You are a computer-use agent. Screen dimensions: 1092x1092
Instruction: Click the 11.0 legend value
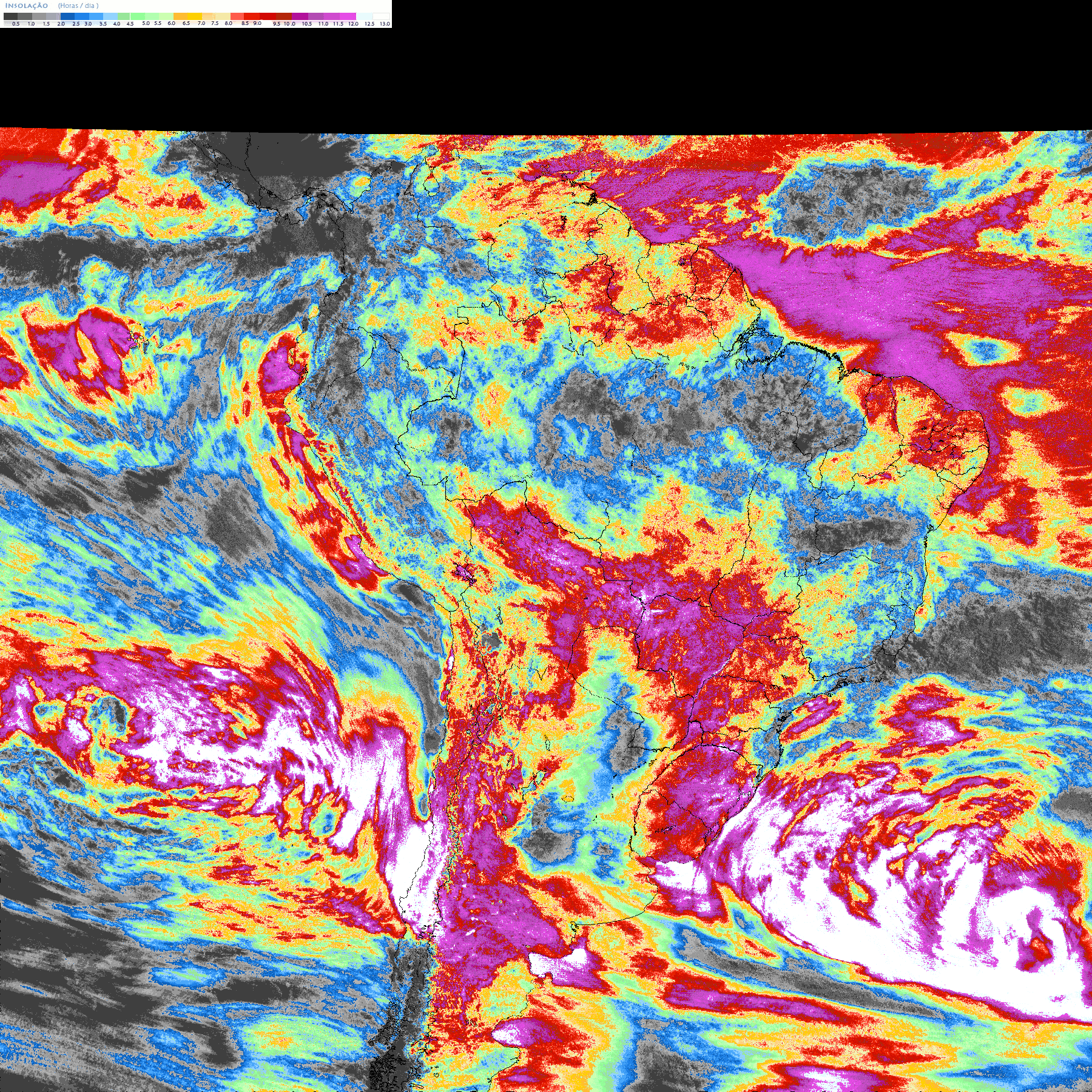pos(323,24)
